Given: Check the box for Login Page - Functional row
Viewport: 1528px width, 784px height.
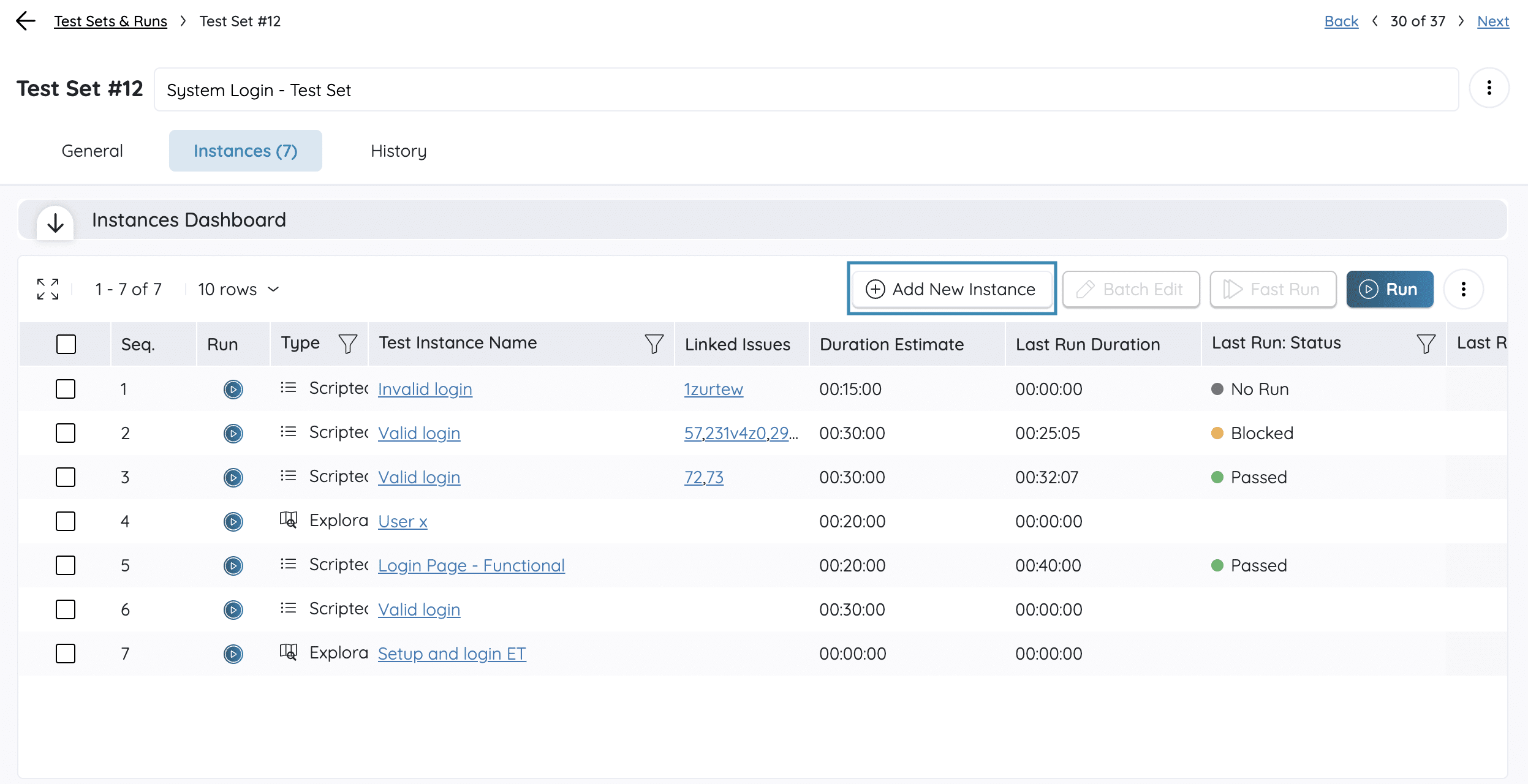Looking at the screenshot, I should click(66, 565).
